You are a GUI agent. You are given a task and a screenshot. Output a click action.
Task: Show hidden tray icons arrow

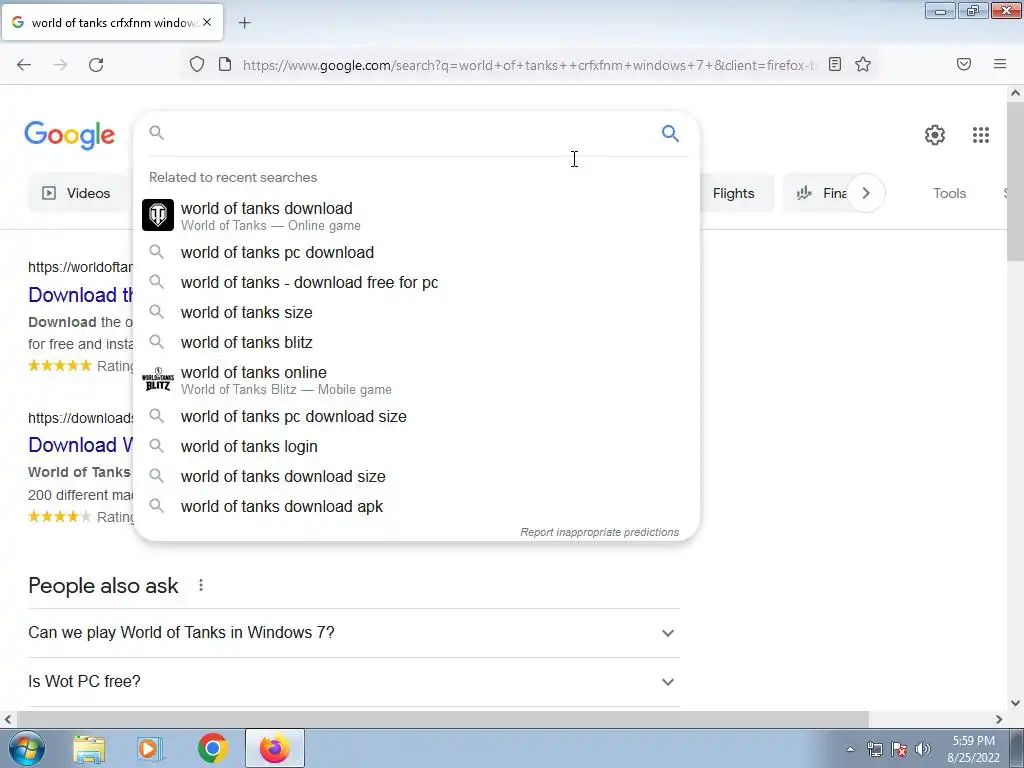(850, 749)
